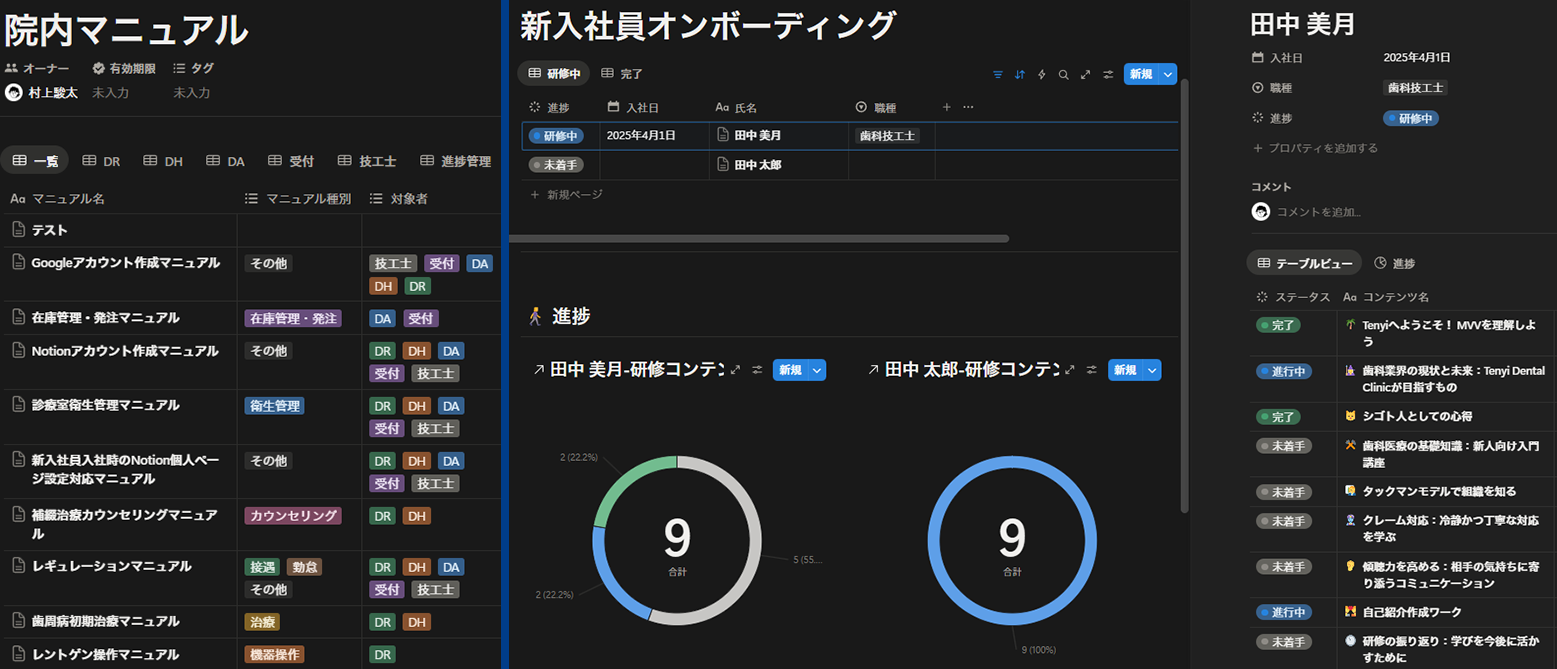Expand dropdown arrow next to top 新規 button
Image resolution: width=1557 pixels, height=669 pixels.
pos(1167,74)
